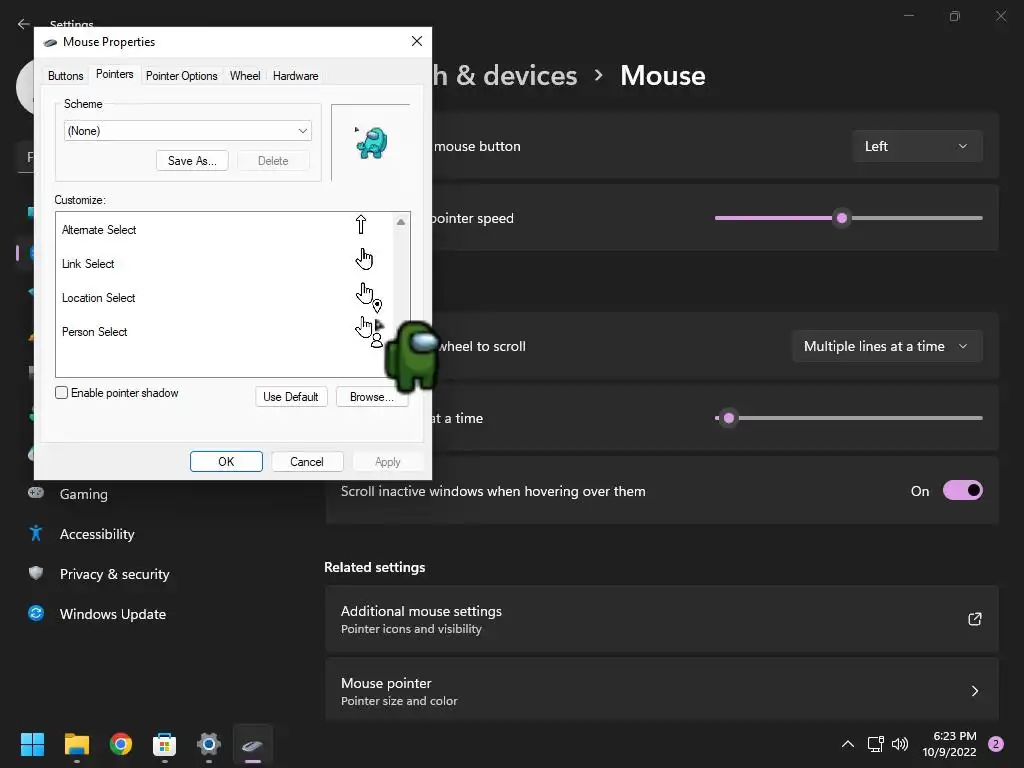The height and width of the screenshot is (768, 1024).
Task: Open the Wheel tab
Action: tap(245, 76)
